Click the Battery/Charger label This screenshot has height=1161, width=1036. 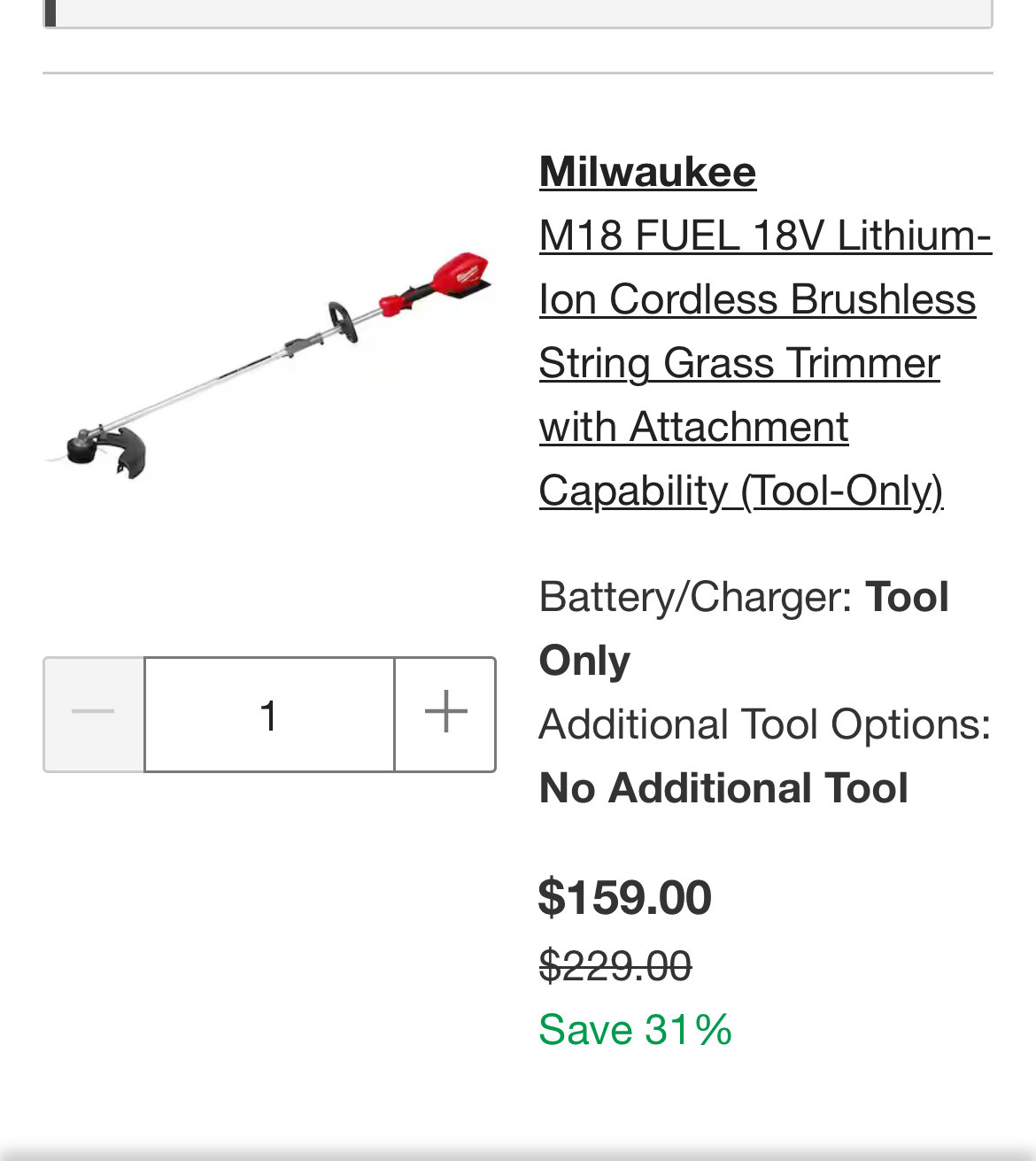pyautogui.click(x=696, y=597)
